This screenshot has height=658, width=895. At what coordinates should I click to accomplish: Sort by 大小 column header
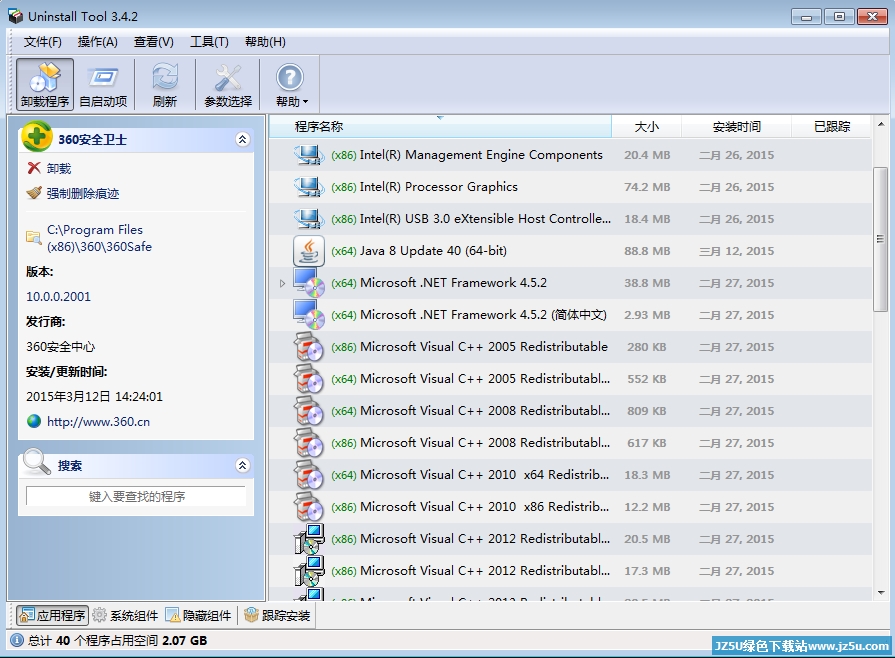[x=646, y=126]
